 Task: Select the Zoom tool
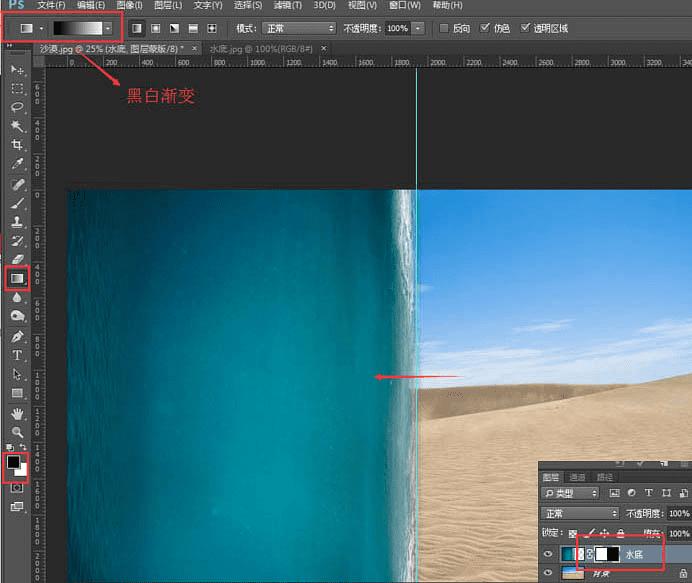[17, 433]
